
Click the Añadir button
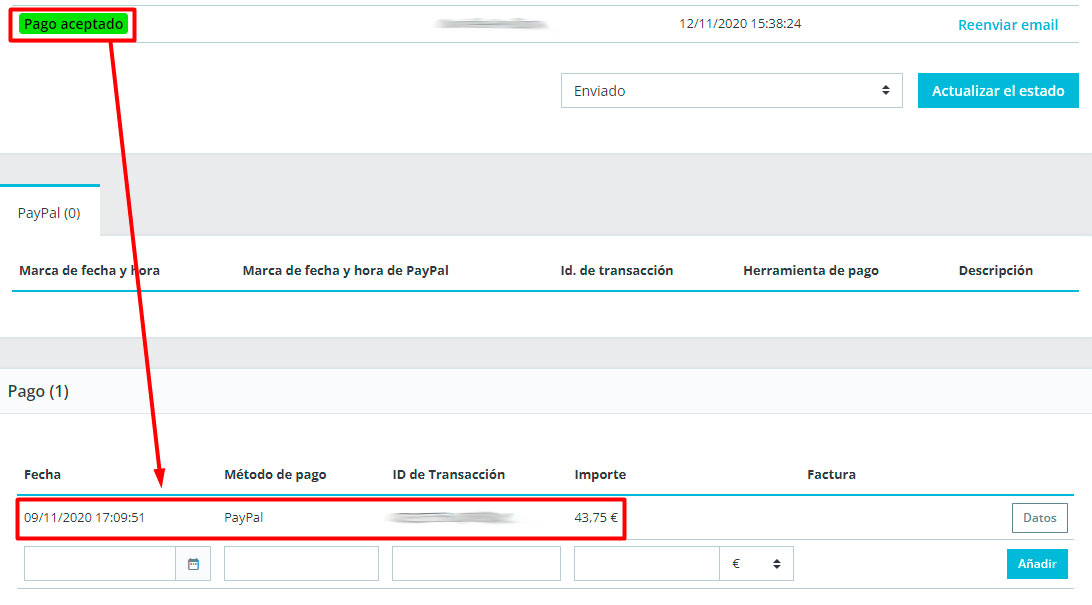(x=1037, y=563)
